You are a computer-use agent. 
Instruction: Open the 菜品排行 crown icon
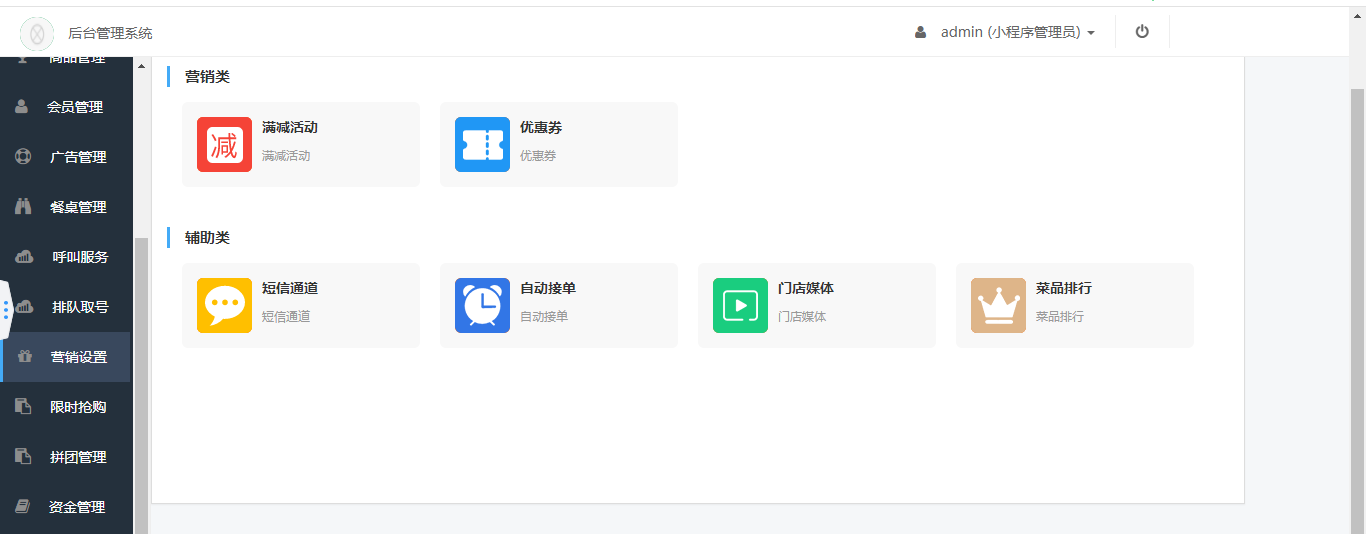click(x=998, y=305)
